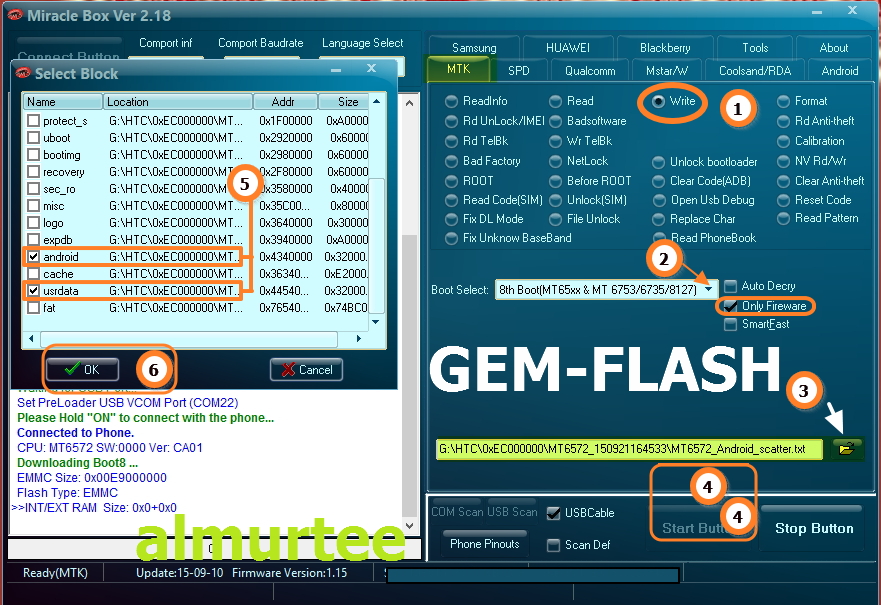
Task: Click the fat block row
Action: pos(197,308)
